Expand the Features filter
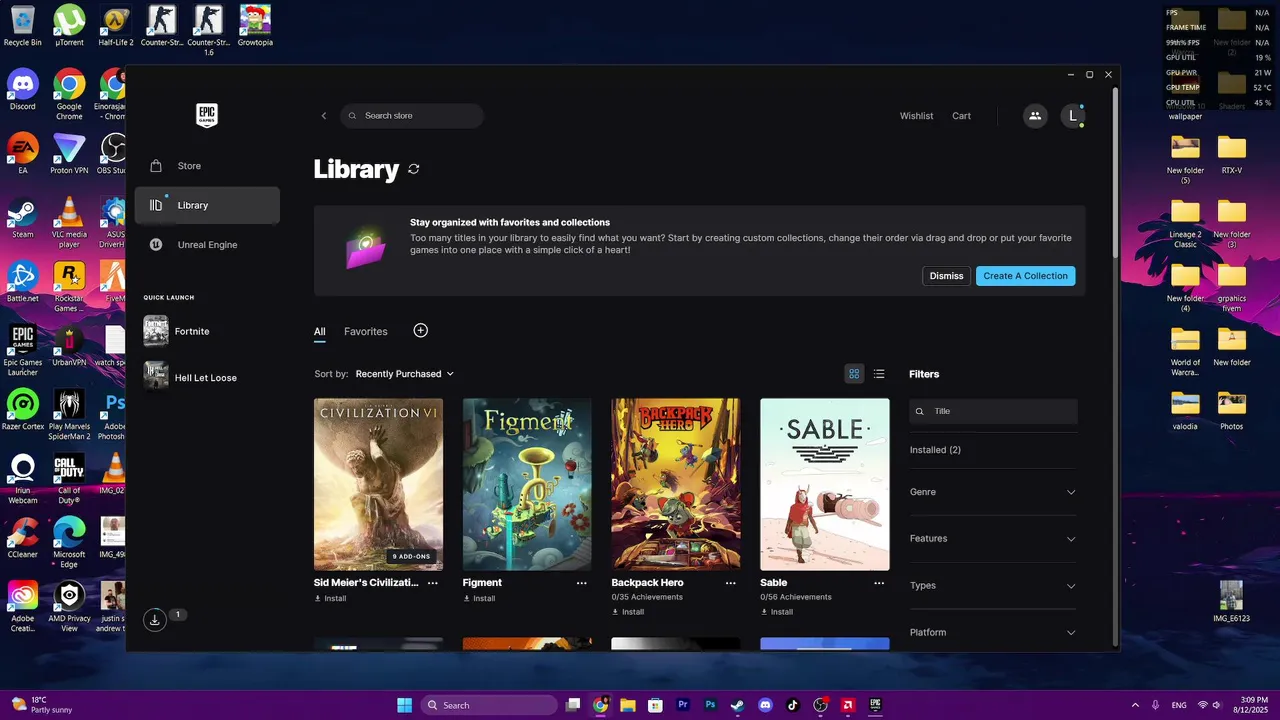This screenshot has height=720, width=1280. [993, 539]
